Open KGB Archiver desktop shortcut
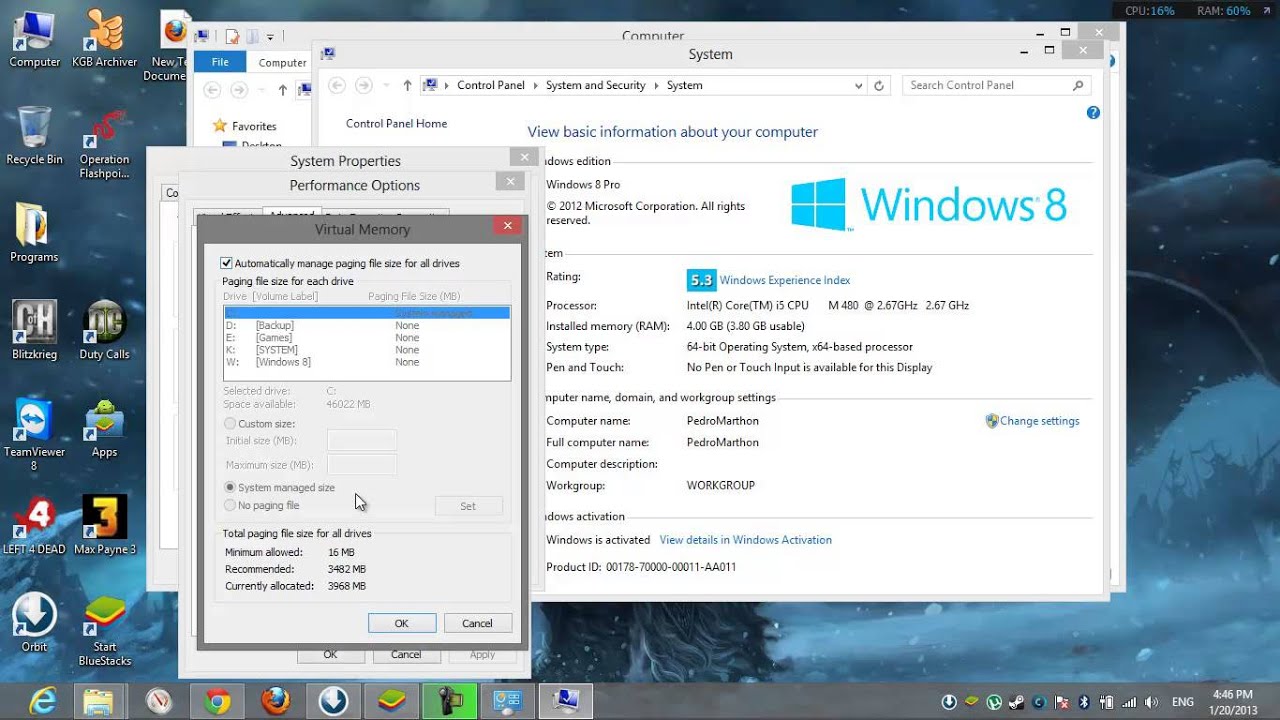 104,38
